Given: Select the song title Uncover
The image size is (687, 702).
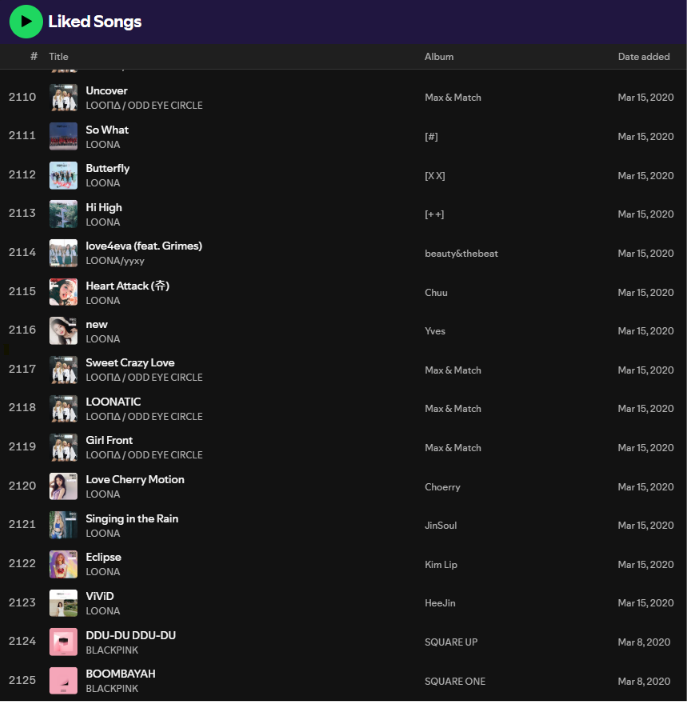Looking at the screenshot, I should tap(107, 91).
